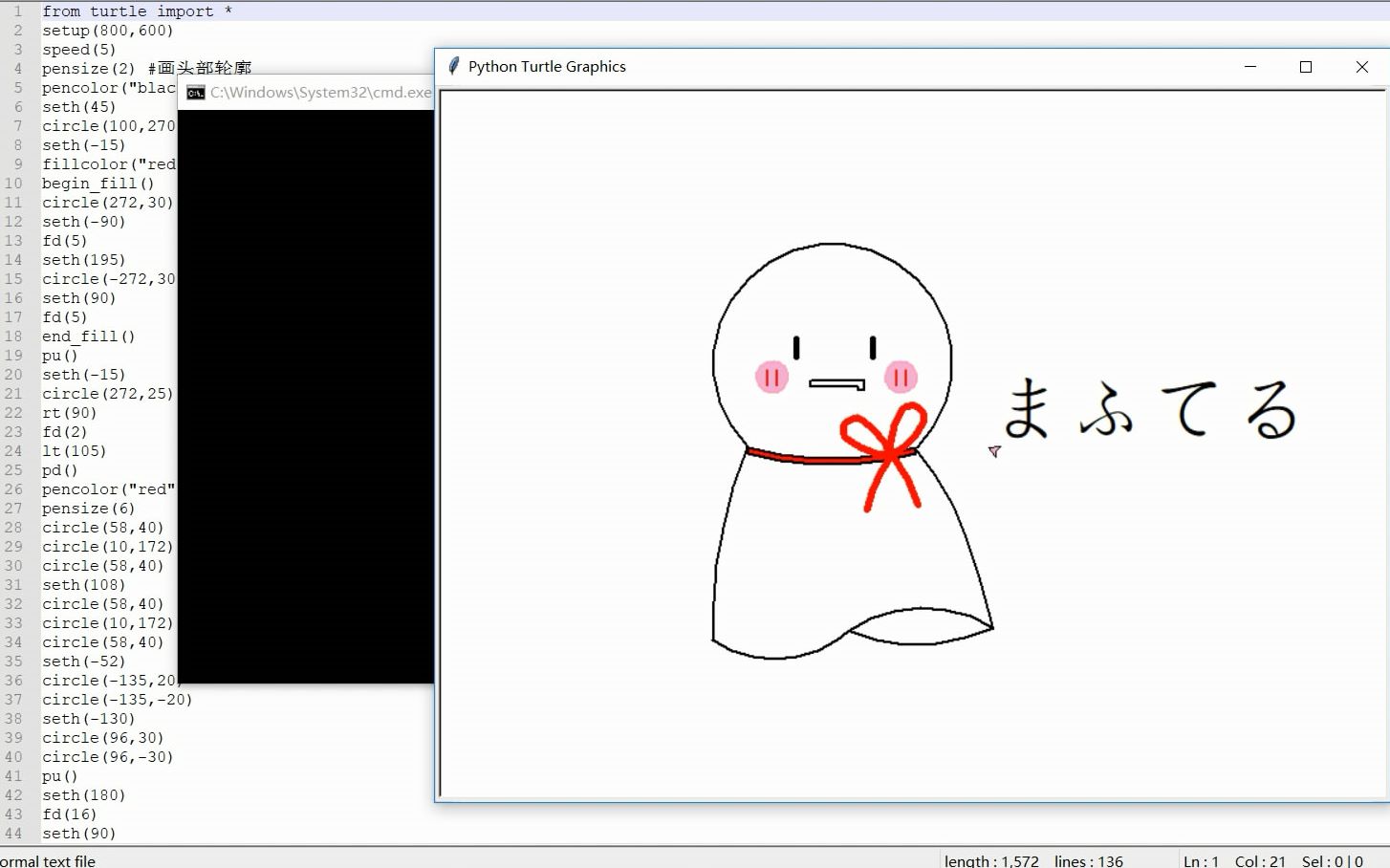This screenshot has height=868, width=1390.
Task: Click the cmd.exe title bar path text
Action: tap(321, 93)
